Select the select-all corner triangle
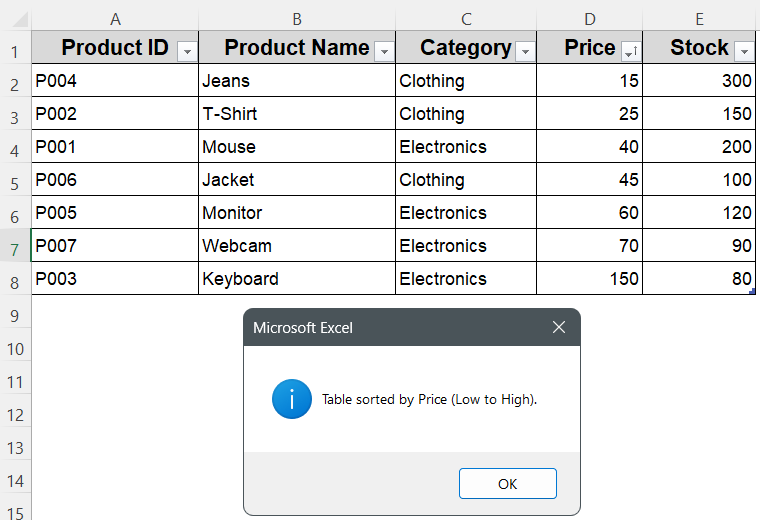Screen dimensions: 760x520 (16, 19)
